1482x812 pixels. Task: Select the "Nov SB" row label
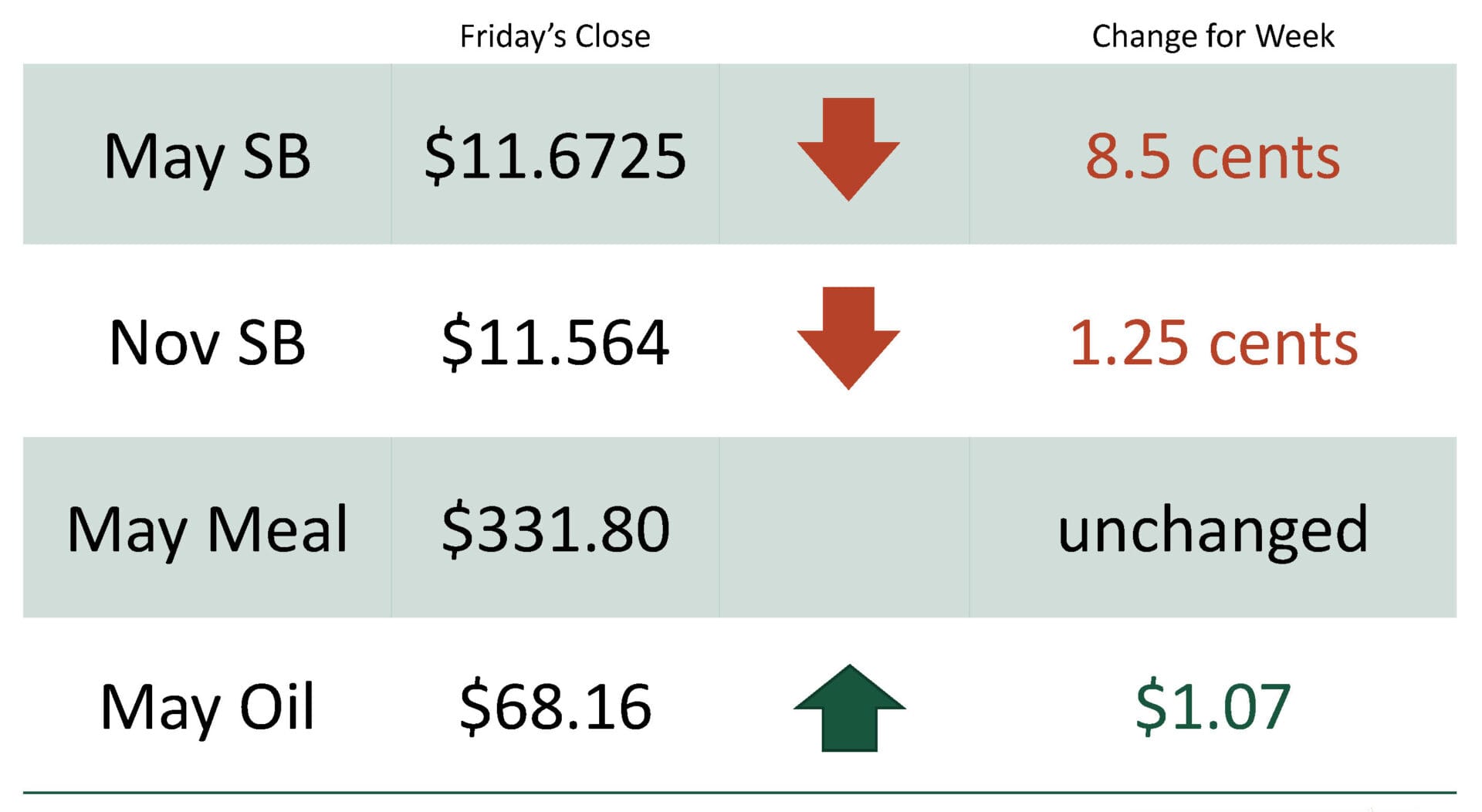coord(207,343)
